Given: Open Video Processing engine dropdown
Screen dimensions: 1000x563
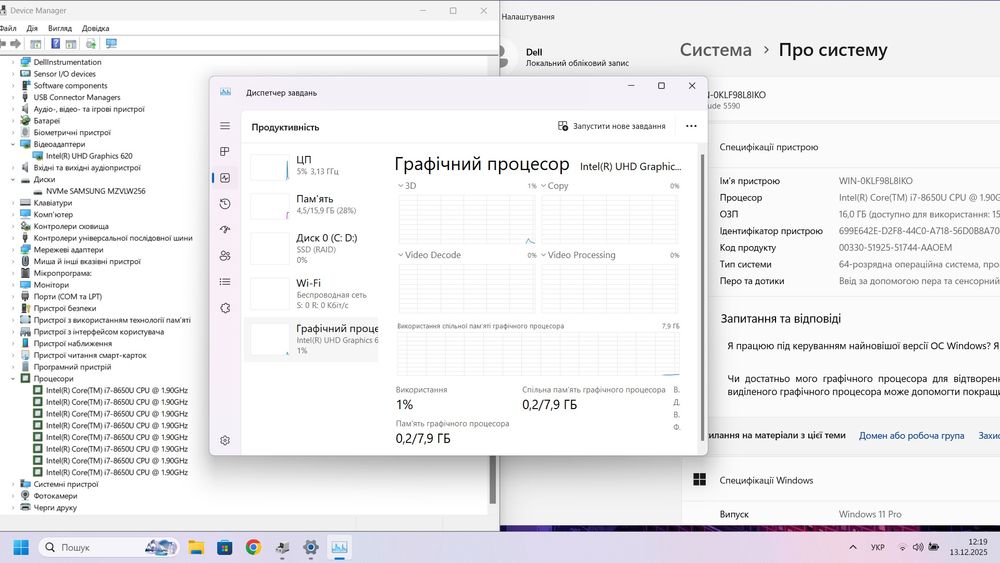Looking at the screenshot, I should 578,254.
